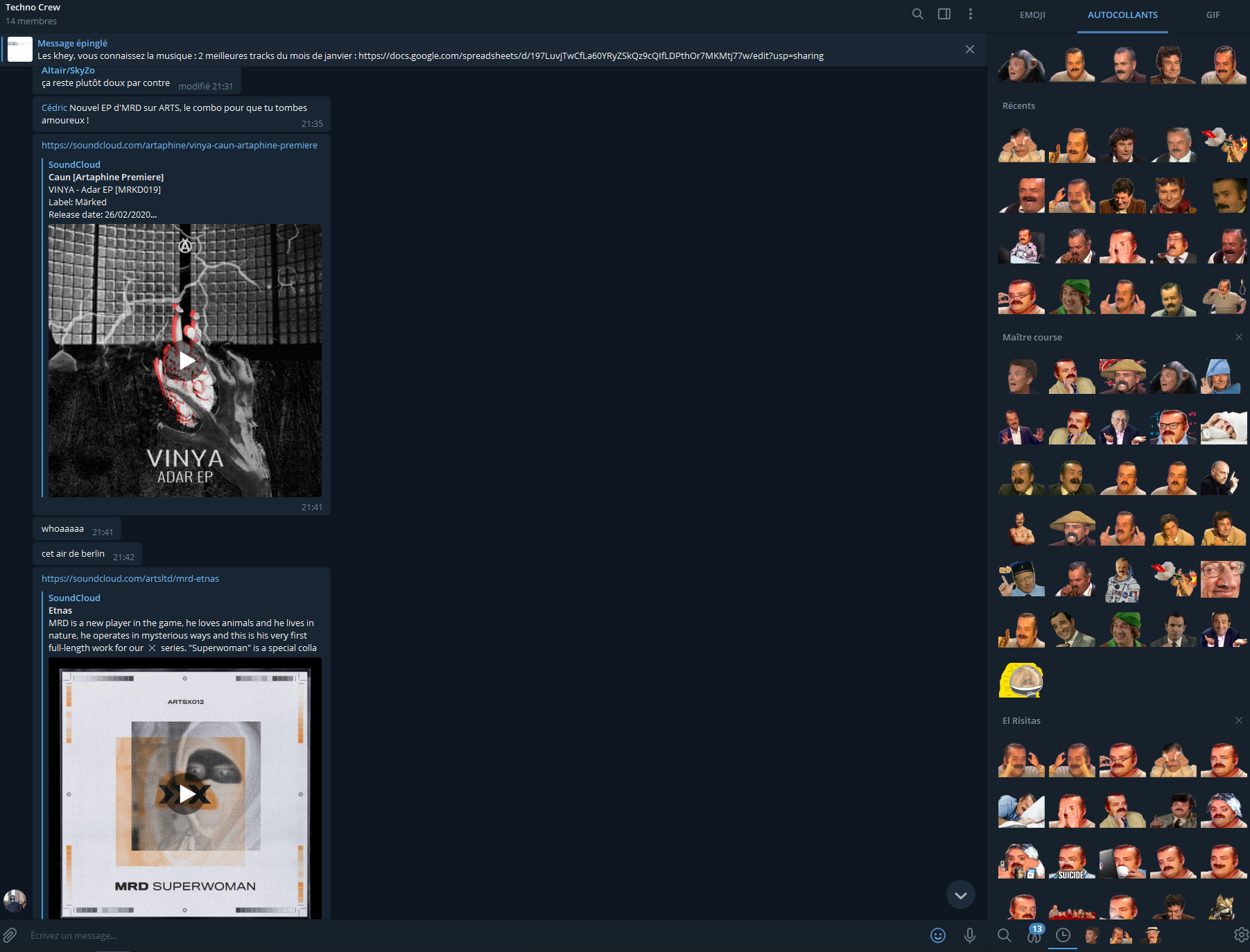
Task: Switch to the EMOJI tab
Action: [x=1032, y=15]
